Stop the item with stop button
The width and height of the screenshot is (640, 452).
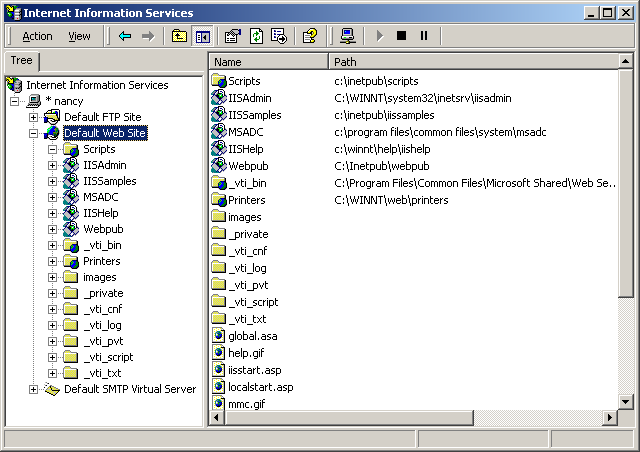coord(402,36)
